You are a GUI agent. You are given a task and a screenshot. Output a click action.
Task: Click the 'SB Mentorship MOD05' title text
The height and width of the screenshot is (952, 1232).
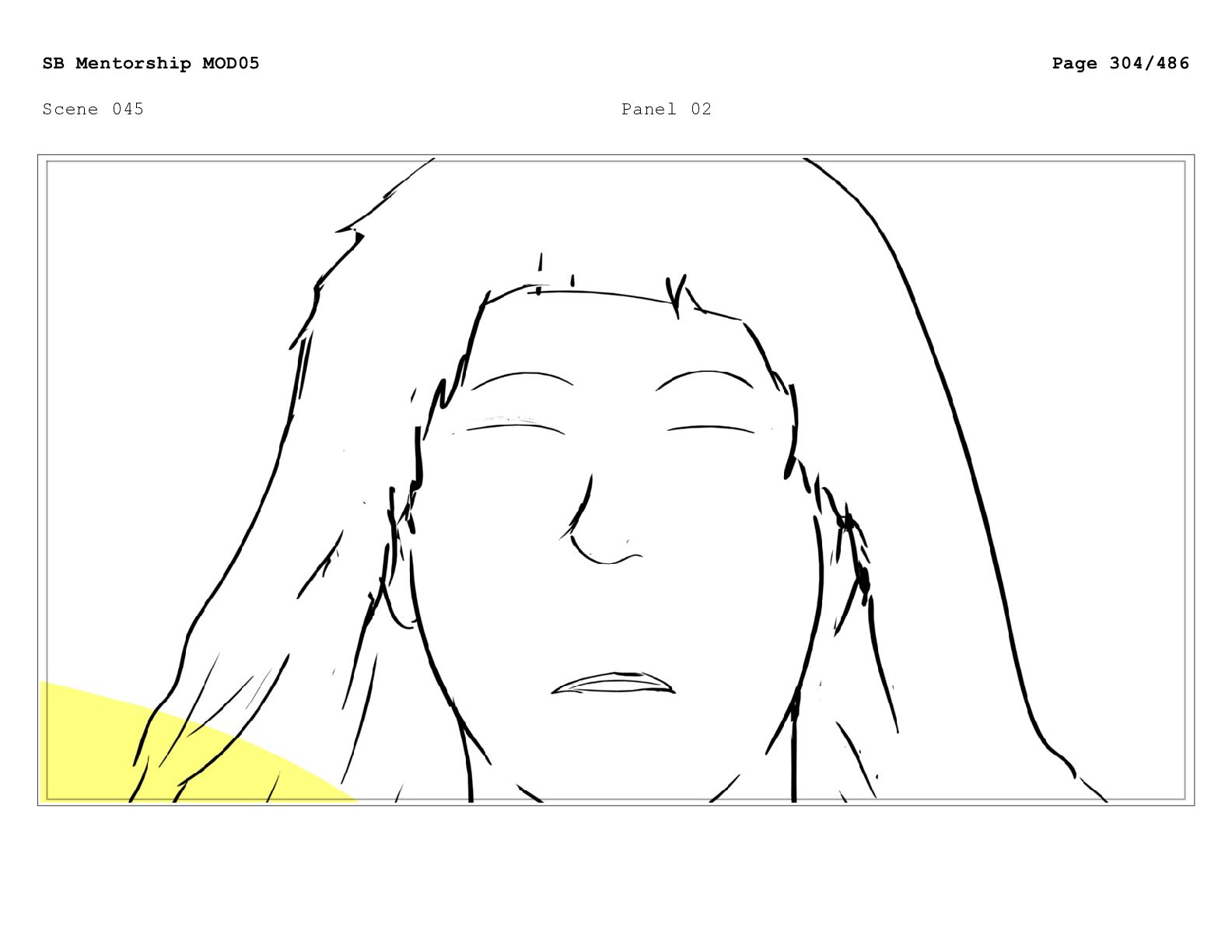(151, 63)
